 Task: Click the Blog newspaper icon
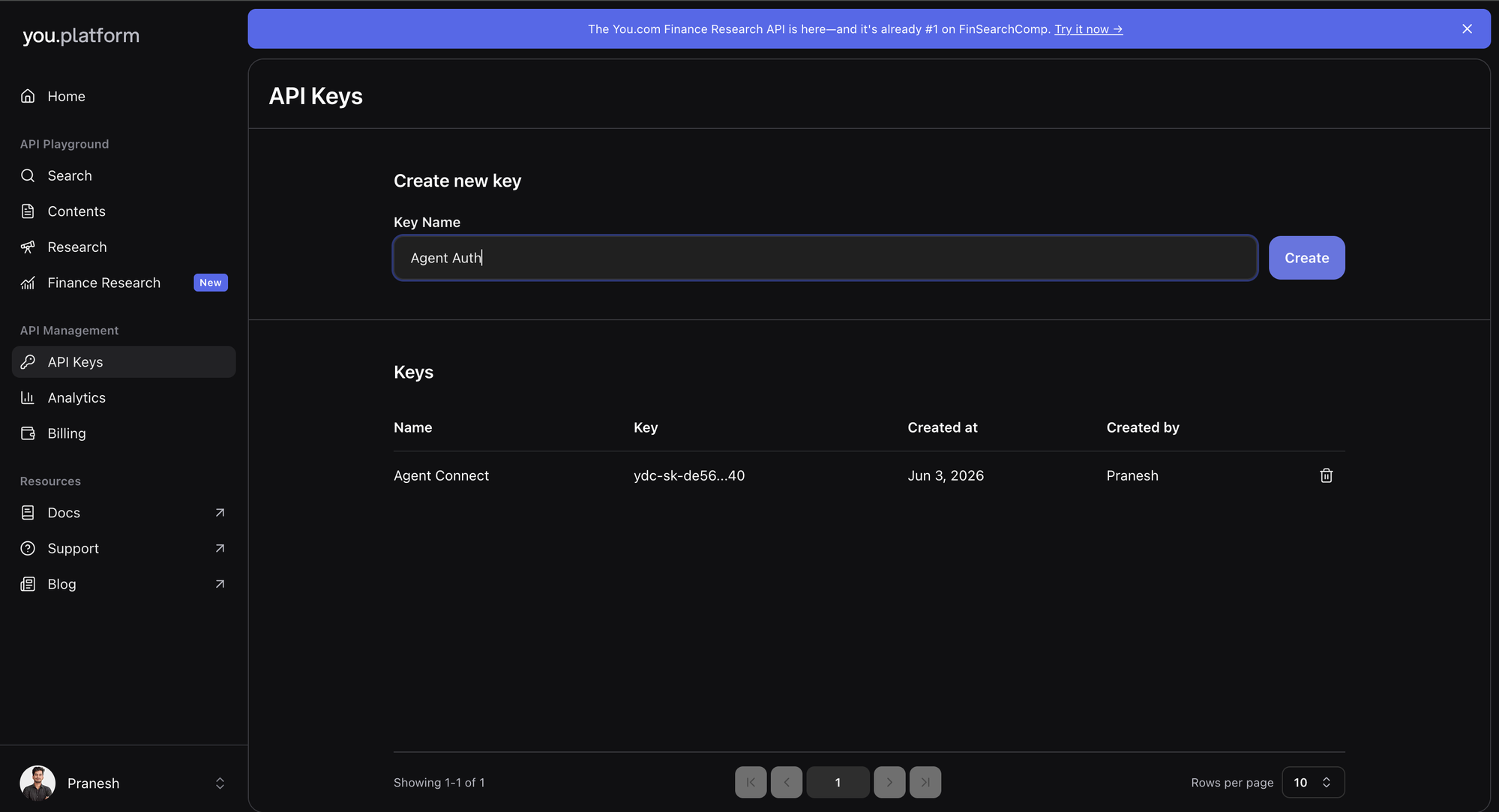[28, 584]
